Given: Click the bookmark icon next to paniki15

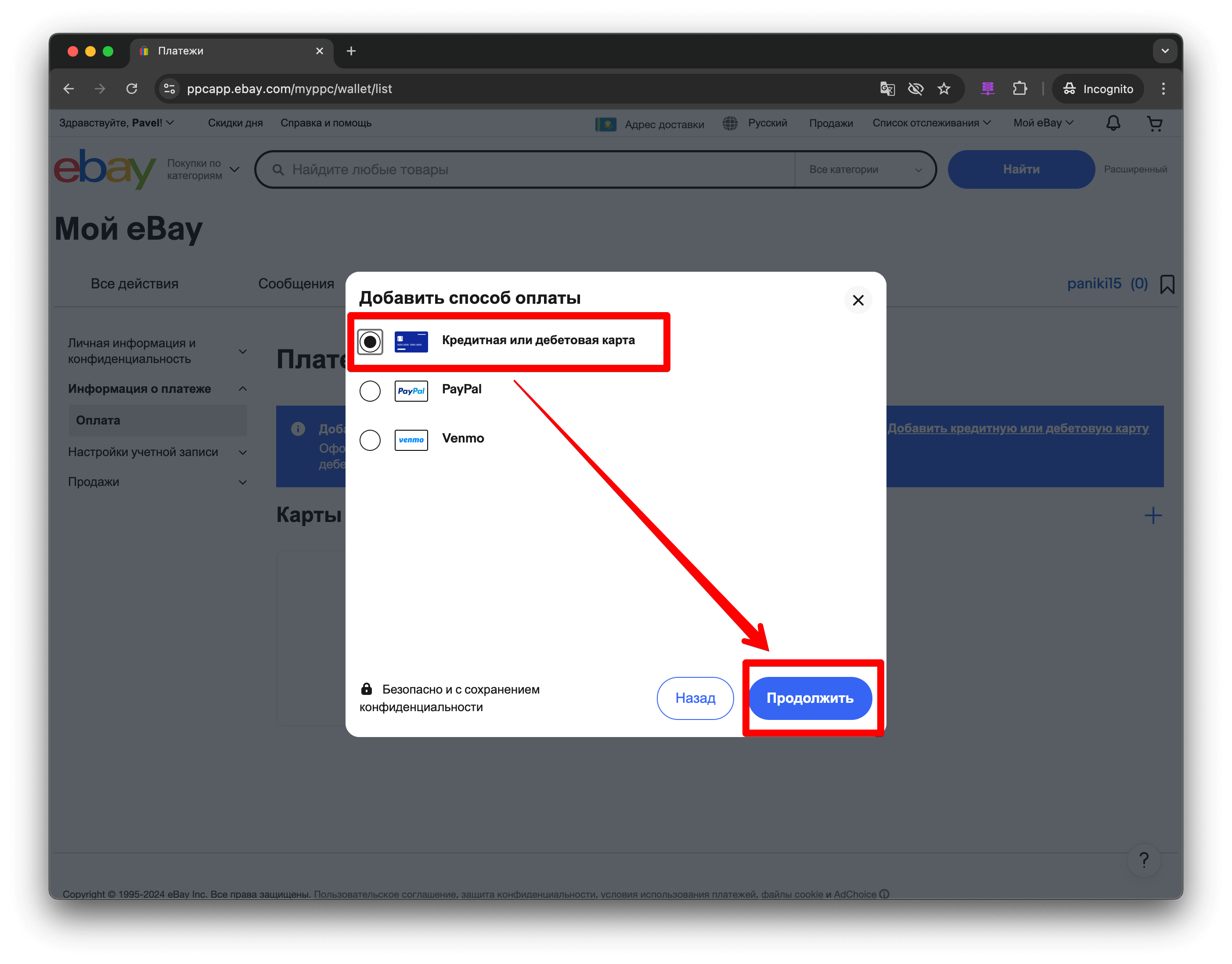Looking at the screenshot, I should pyautogui.click(x=1167, y=284).
